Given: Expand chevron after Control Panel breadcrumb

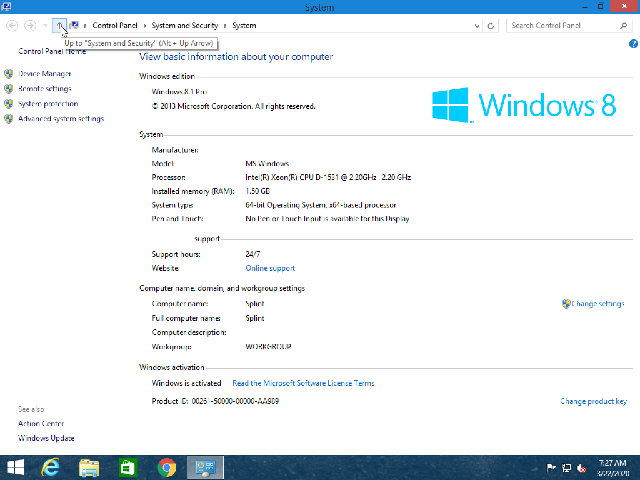Looking at the screenshot, I should tap(144, 26).
